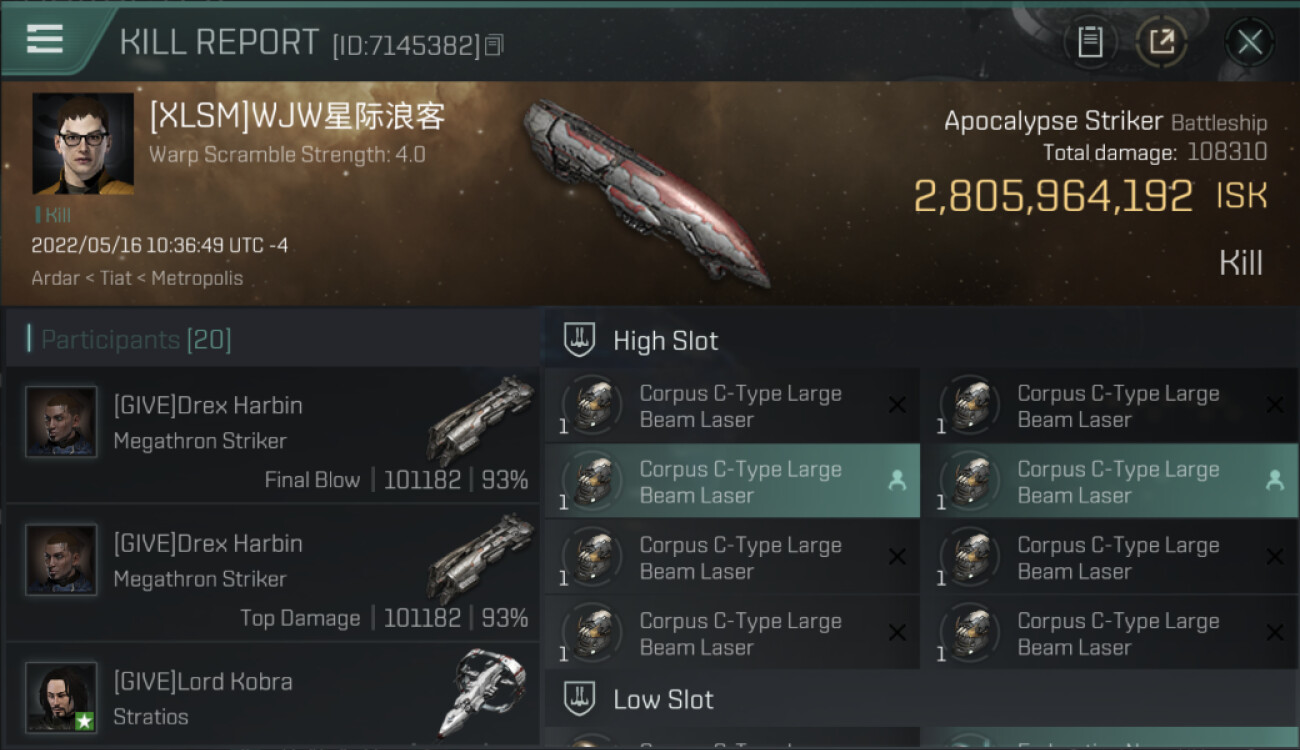This screenshot has width=1300, height=750.
Task: Open Drex Harbin Final Blow entry
Action: [272, 435]
